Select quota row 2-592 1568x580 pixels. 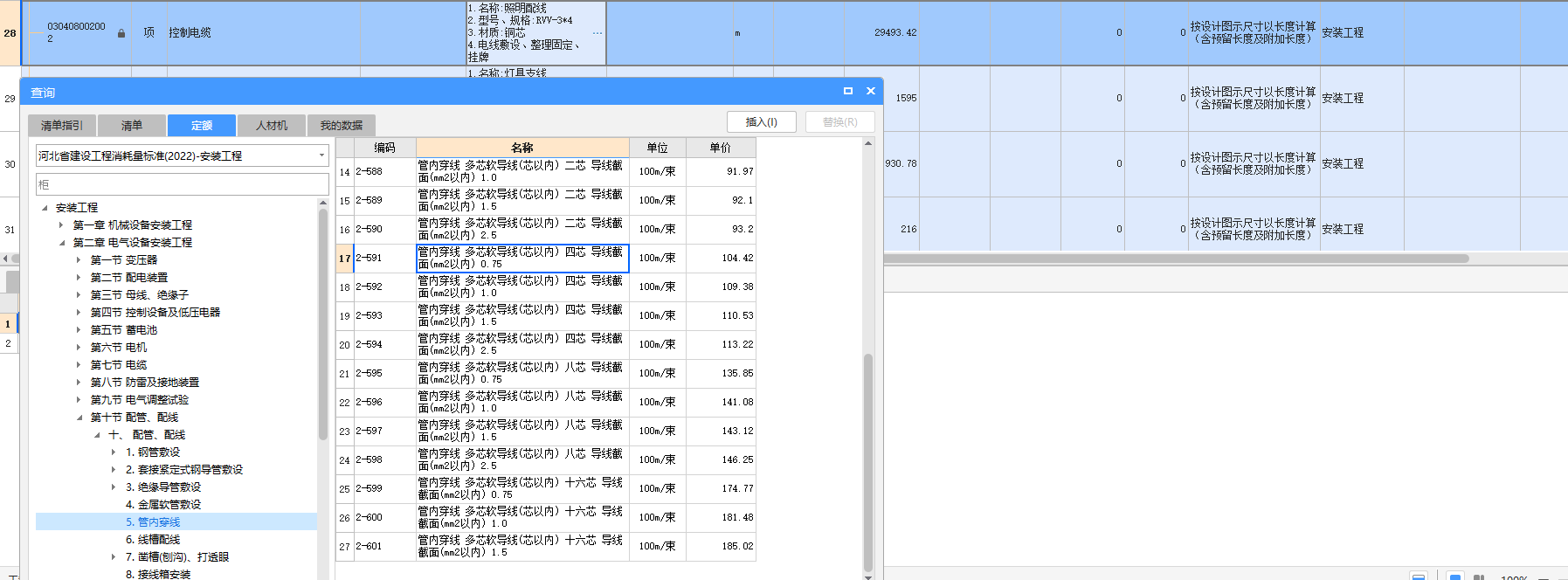click(546, 287)
